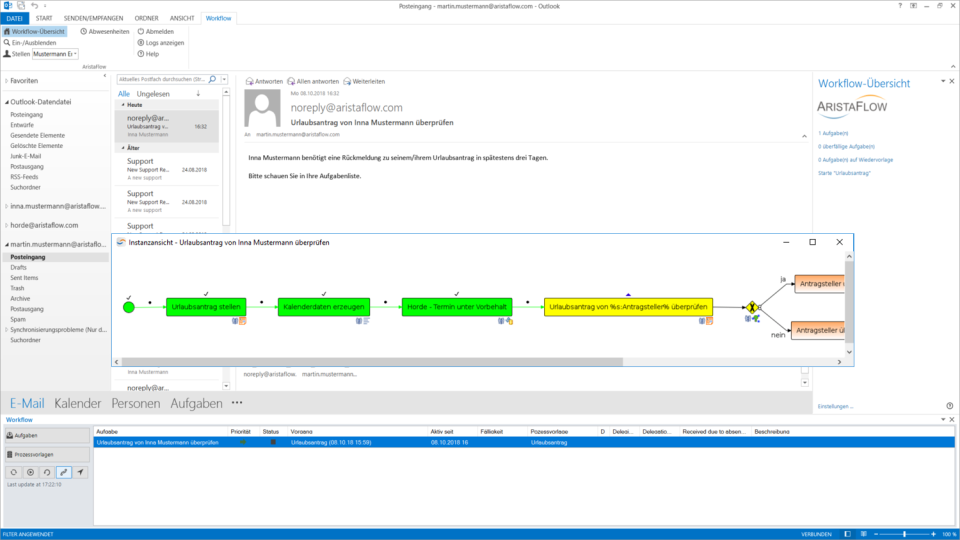Select the Workflow ribbon tab
The height and width of the screenshot is (540, 960).
pos(219,18)
